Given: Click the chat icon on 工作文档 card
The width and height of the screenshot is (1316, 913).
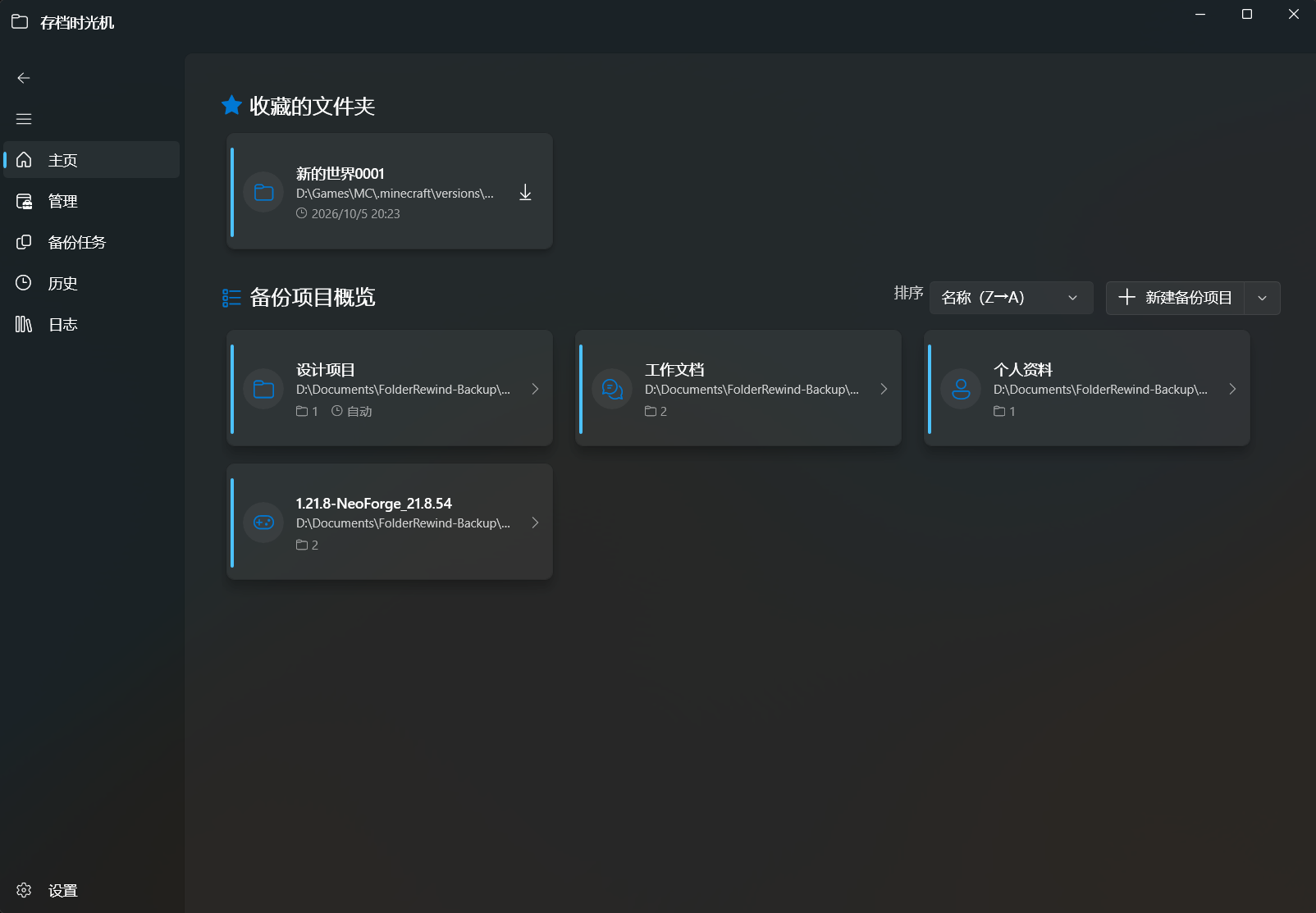Looking at the screenshot, I should tap(613, 389).
